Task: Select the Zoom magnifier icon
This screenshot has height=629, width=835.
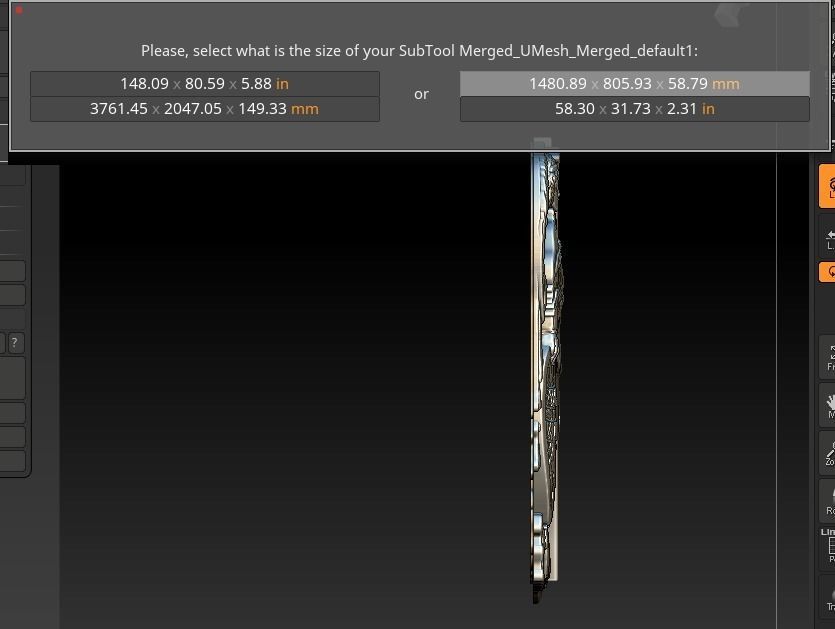Action: 828,453
